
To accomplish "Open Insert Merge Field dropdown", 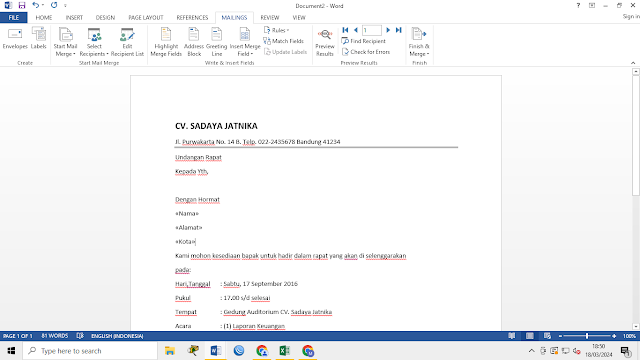I will [245, 42].
